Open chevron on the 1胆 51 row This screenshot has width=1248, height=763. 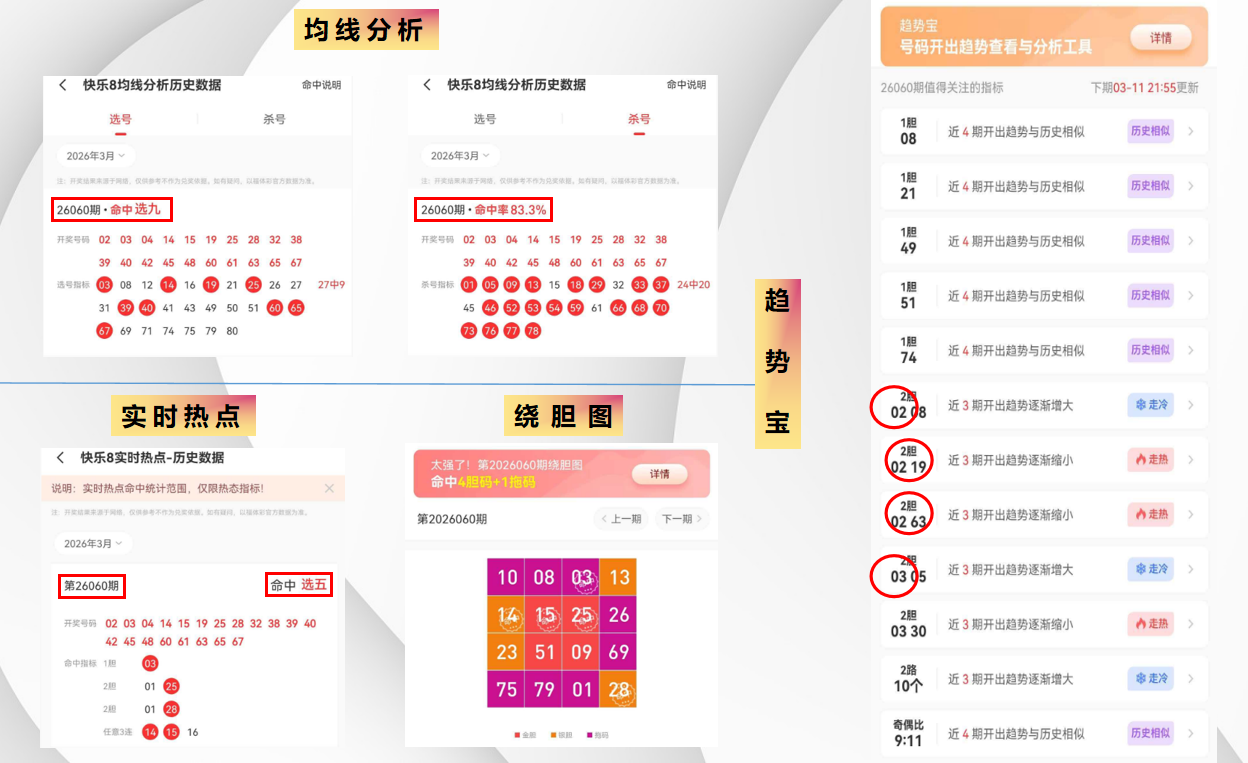pos(1191,296)
